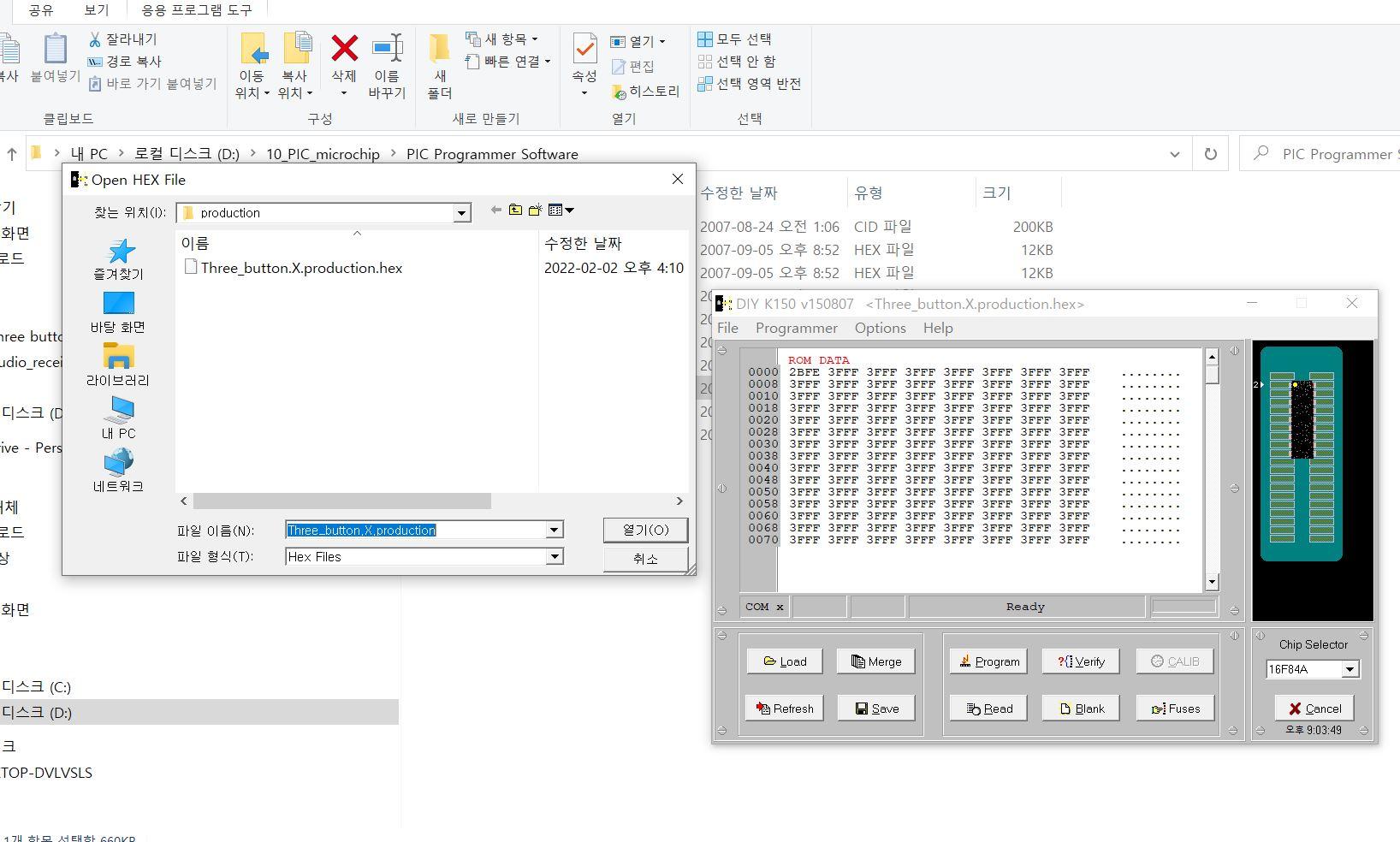This screenshot has width=1400, height=842.
Task: Open the Chip Selector 16F84A dropdown
Action: [1350, 669]
